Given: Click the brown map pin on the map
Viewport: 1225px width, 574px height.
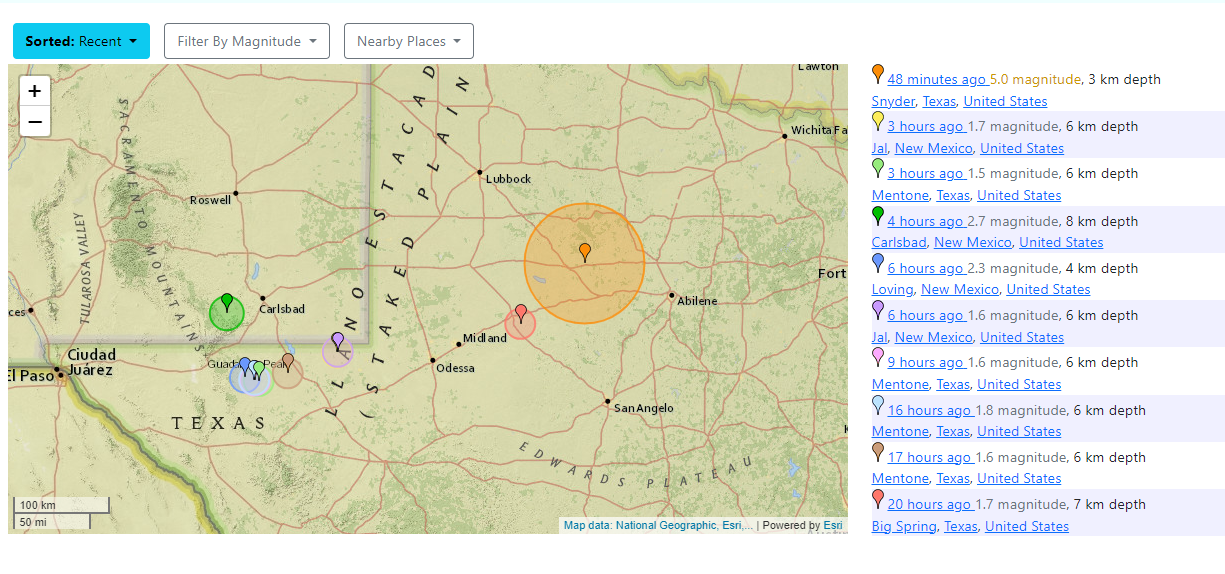Looking at the screenshot, I should pos(288,361).
